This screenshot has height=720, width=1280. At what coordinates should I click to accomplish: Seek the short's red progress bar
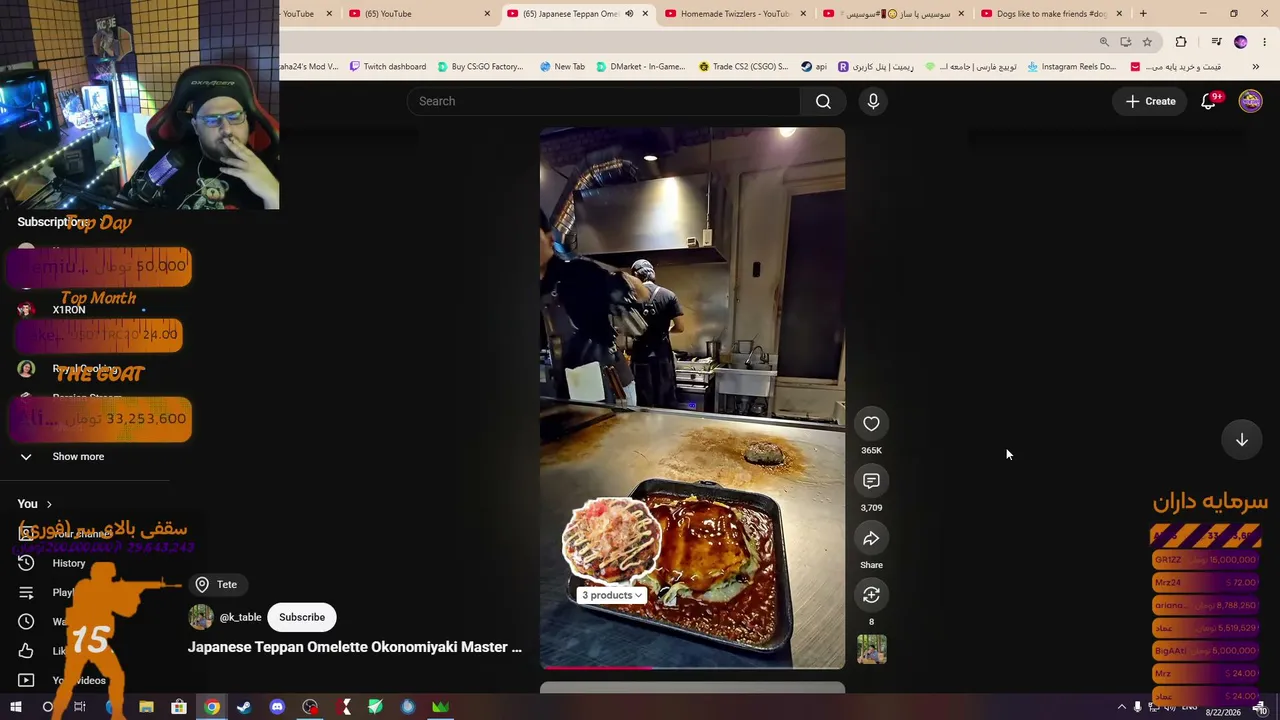(692, 667)
